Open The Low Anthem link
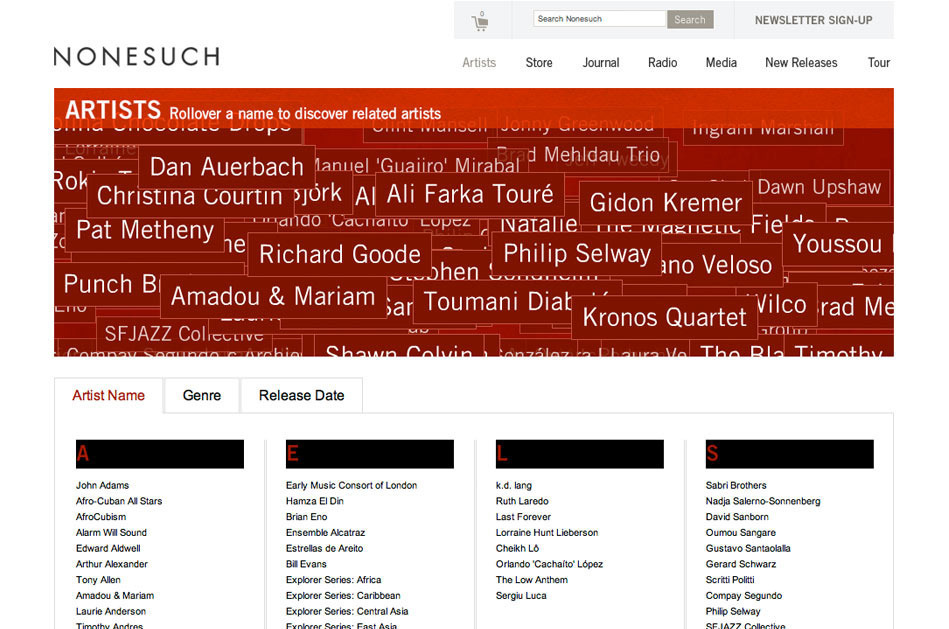This screenshot has height=629, width=949. pos(532,580)
